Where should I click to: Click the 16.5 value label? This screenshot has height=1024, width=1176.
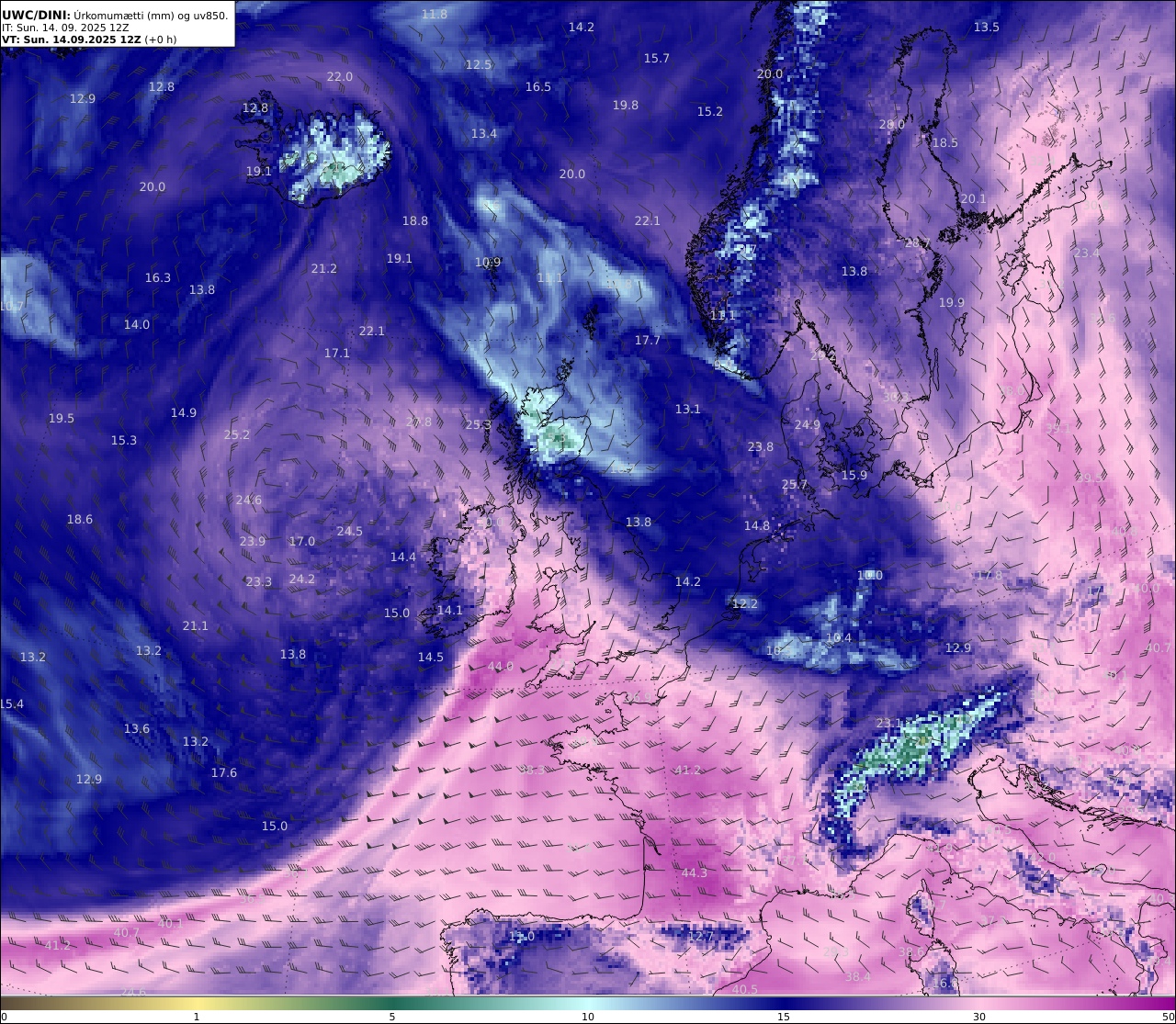[538, 86]
